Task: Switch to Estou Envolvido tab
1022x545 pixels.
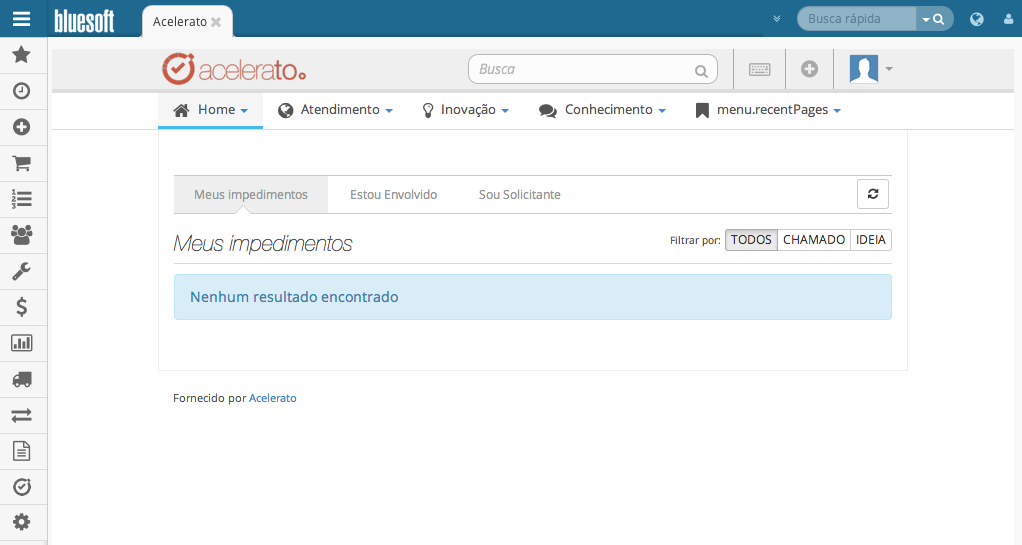Action: click(x=394, y=194)
